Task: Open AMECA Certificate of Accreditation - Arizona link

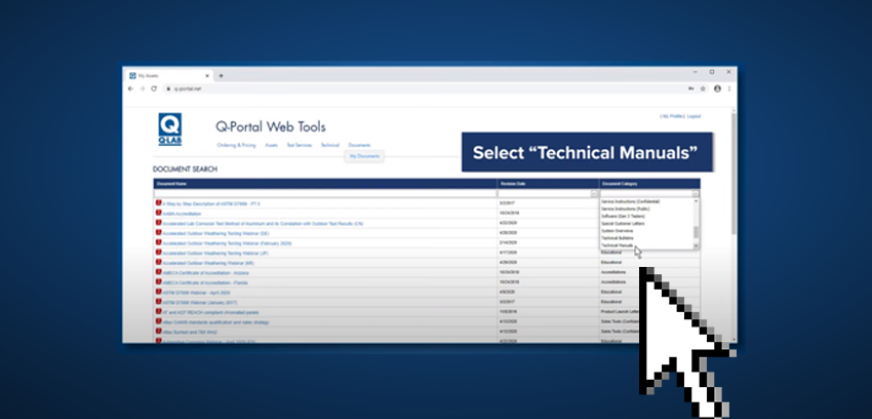Action: click(206, 273)
